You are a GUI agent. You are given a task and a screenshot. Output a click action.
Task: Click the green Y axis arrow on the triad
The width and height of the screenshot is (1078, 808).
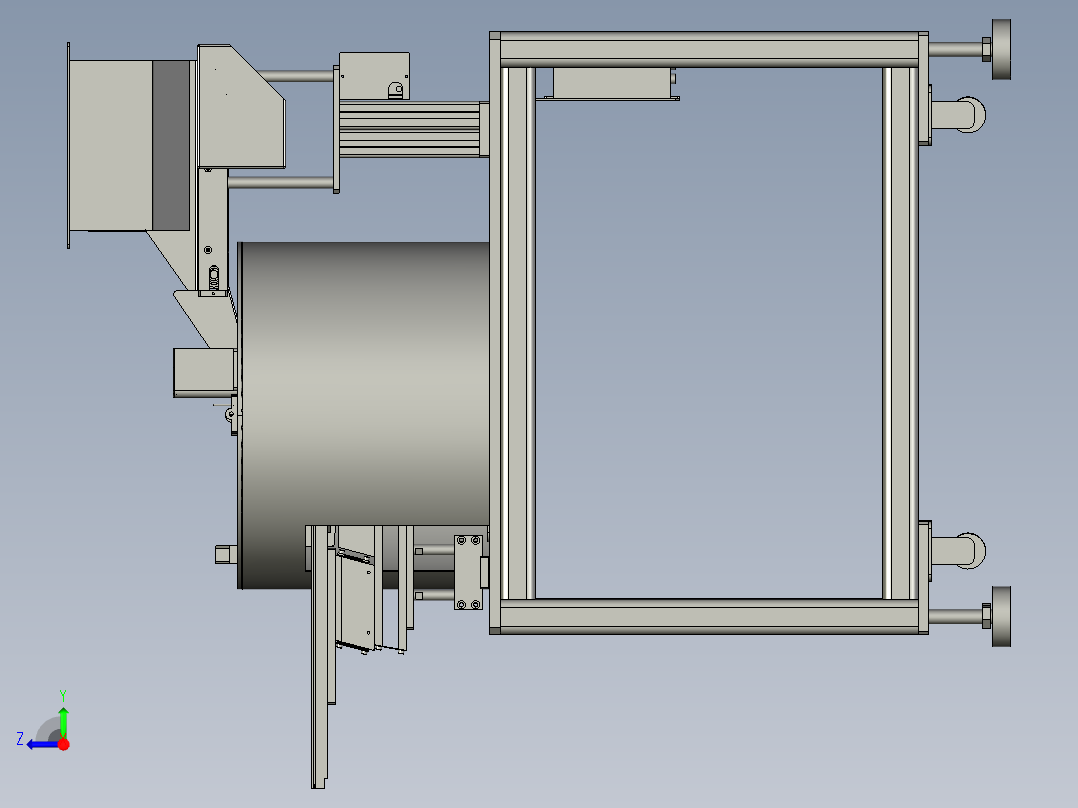point(63,721)
